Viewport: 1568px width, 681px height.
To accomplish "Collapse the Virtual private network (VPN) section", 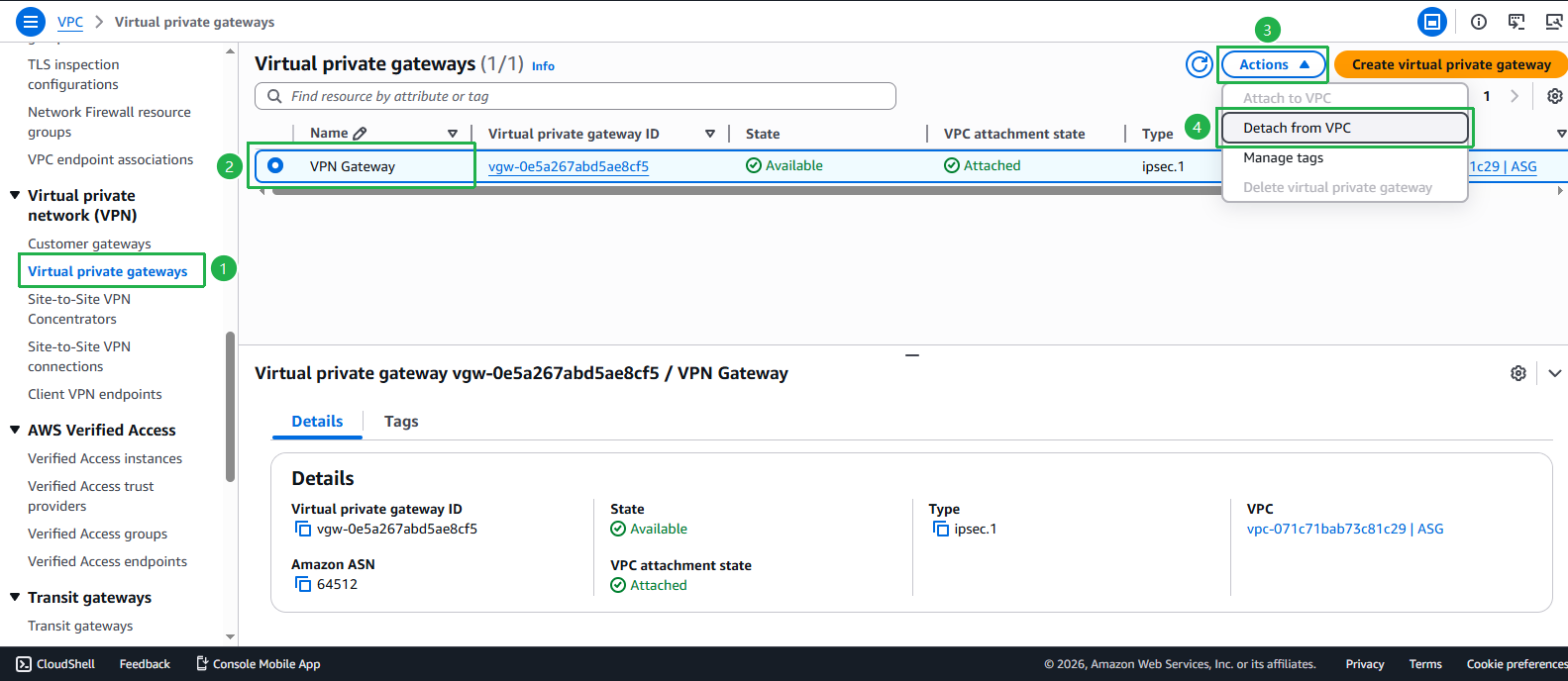I will (x=15, y=195).
